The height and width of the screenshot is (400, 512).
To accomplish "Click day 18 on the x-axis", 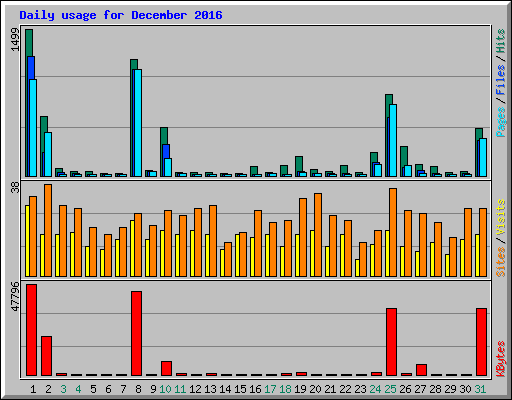I will click(x=285, y=389).
